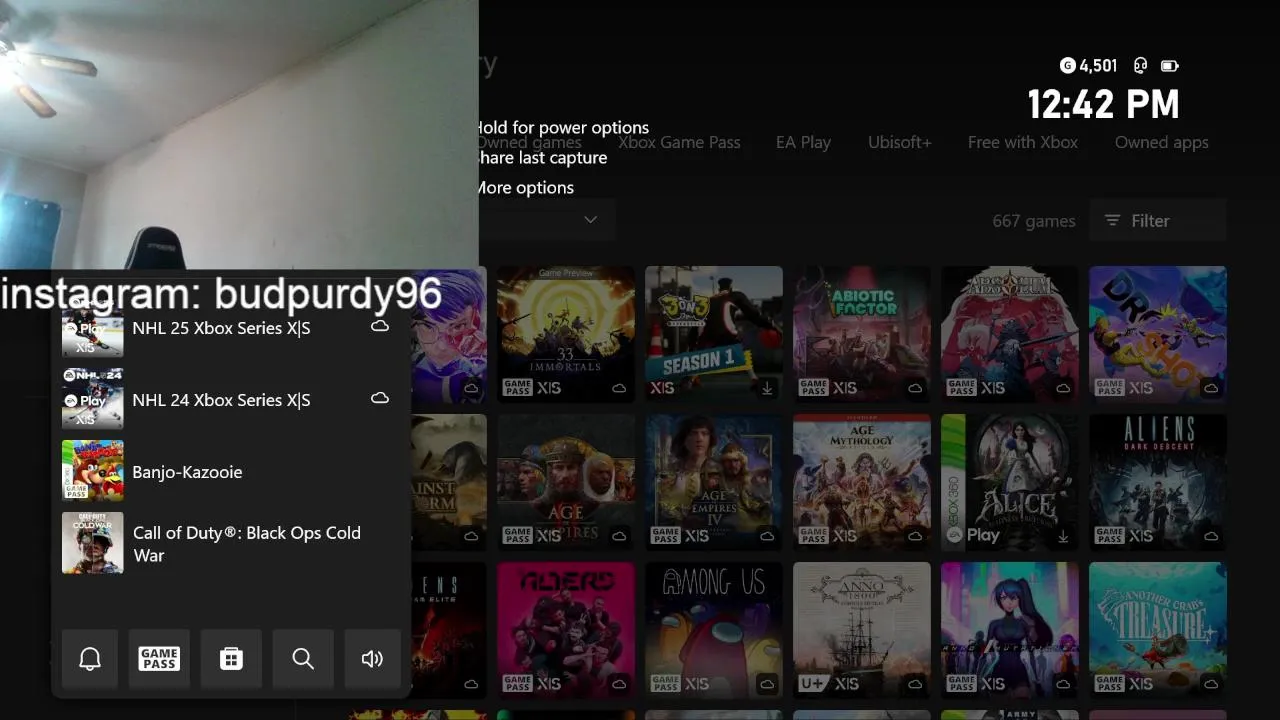Click the 667 games count text
The image size is (1280, 720).
(1034, 221)
